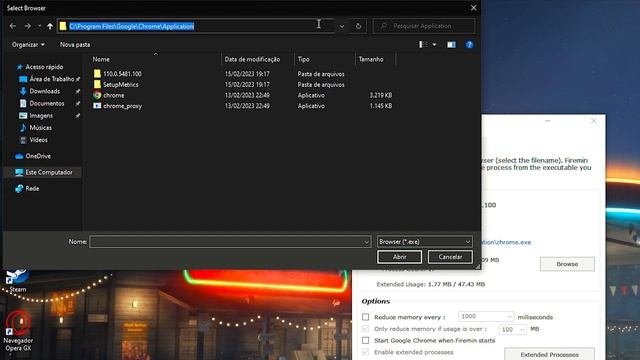Viewport: 640px width, 360px height.
Task: Click the chrome.exe path link in Firemin
Action: coord(507,242)
